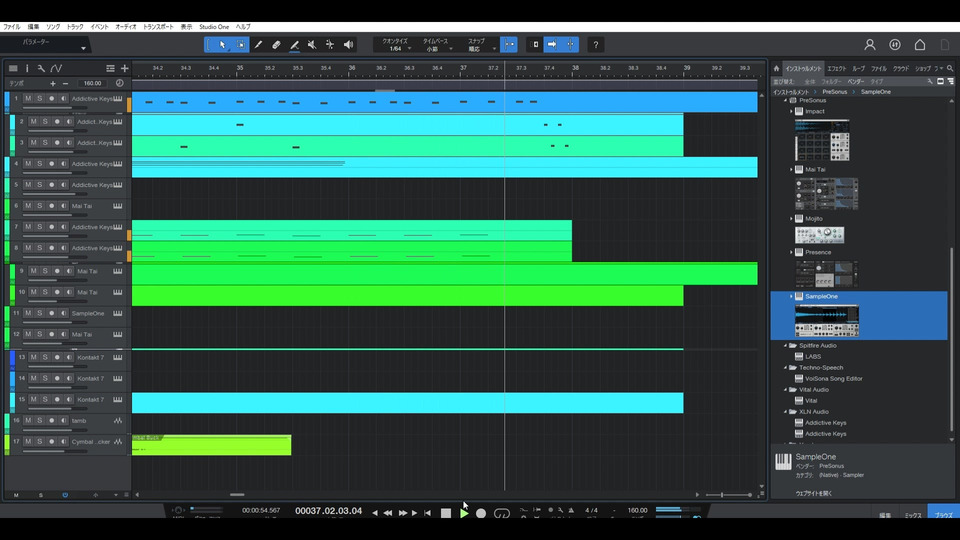Viewport: 960px width, 540px height.
Task: Open the トランスポート (Transport) menu
Action: pyautogui.click(x=158, y=27)
